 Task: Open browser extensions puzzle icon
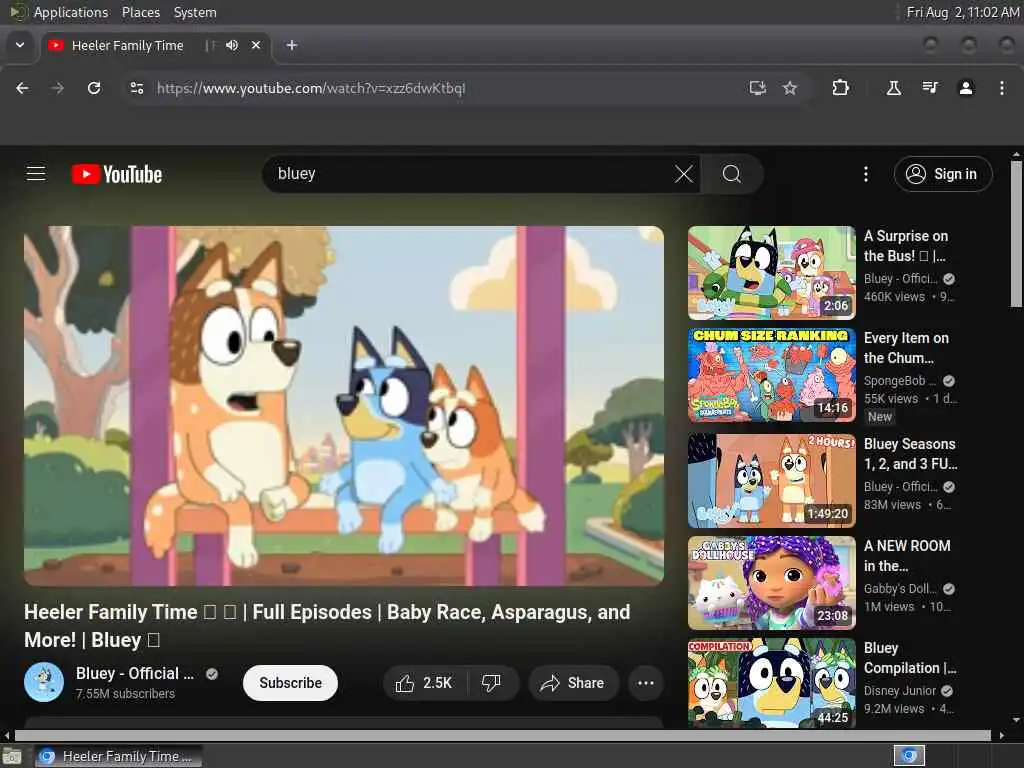pos(840,88)
